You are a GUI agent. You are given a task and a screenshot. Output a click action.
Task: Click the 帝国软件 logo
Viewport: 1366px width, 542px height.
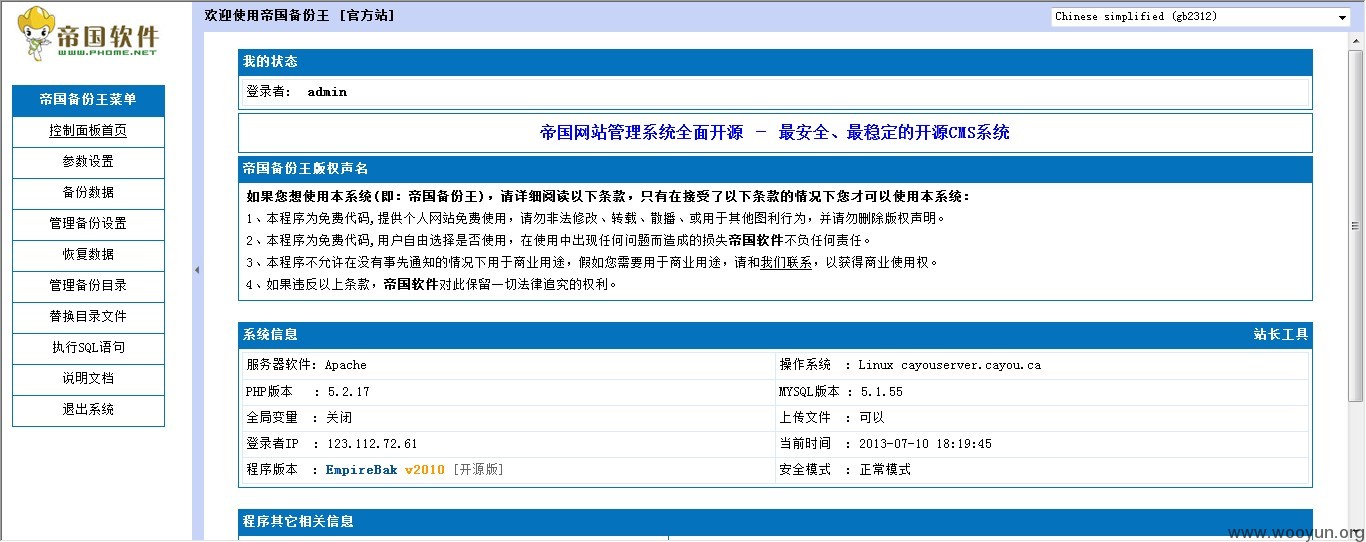[88, 35]
